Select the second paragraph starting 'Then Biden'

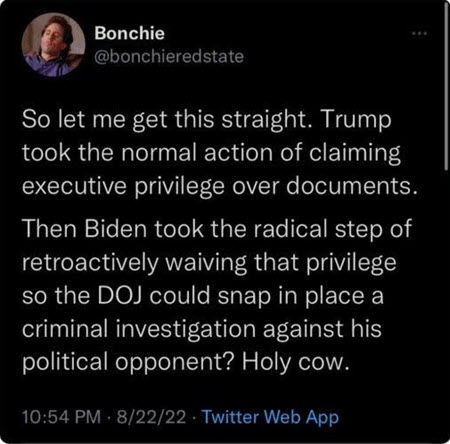(217, 295)
